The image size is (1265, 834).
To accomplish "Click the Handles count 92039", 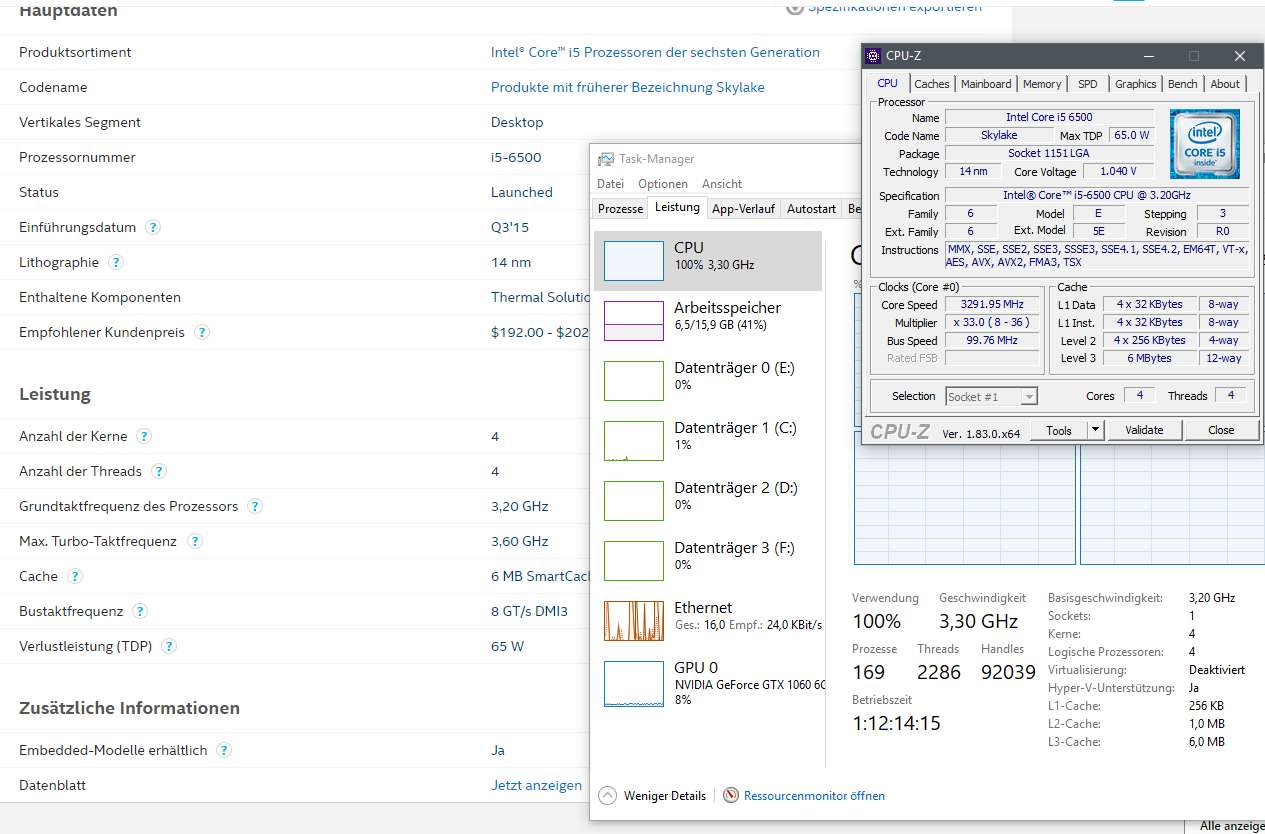I will pos(1008,673).
